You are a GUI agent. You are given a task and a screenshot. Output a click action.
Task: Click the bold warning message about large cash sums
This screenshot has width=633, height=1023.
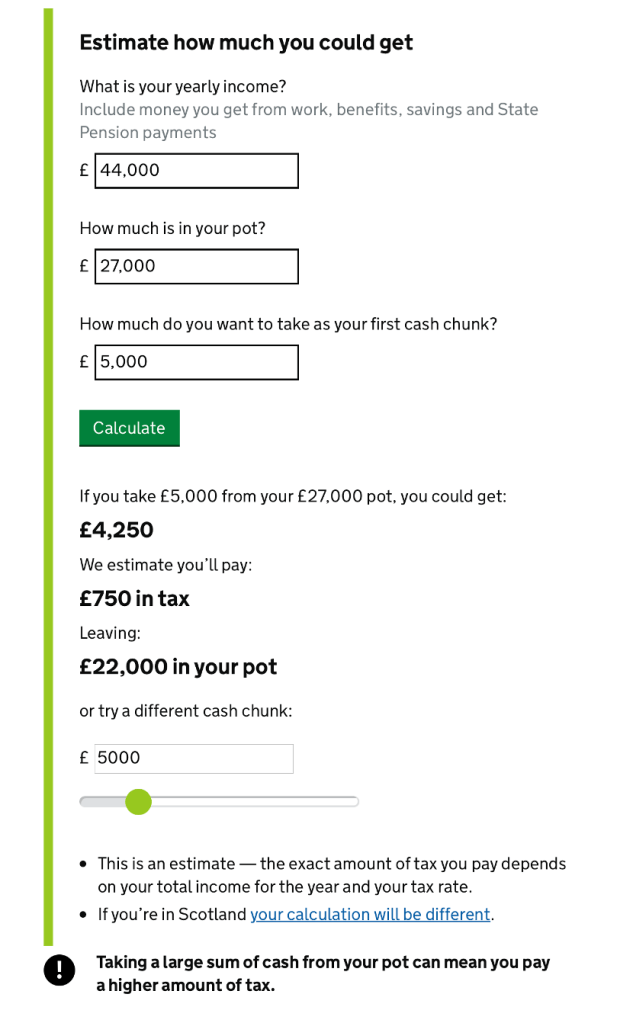(x=320, y=973)
